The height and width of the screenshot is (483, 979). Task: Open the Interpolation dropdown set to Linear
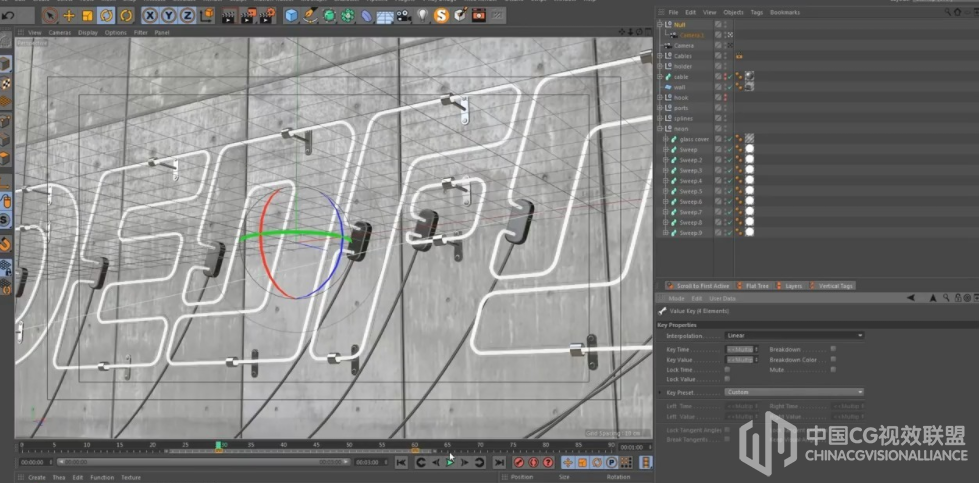coord(794,336)
